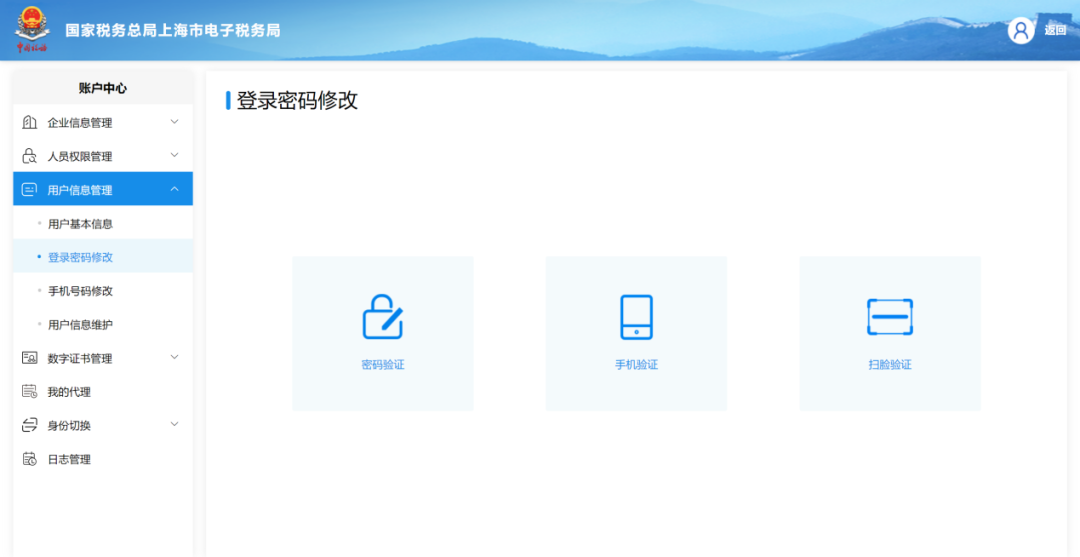Click the face scan frame icon
The image size is (1080, 557).
click(x=890, y=317)
